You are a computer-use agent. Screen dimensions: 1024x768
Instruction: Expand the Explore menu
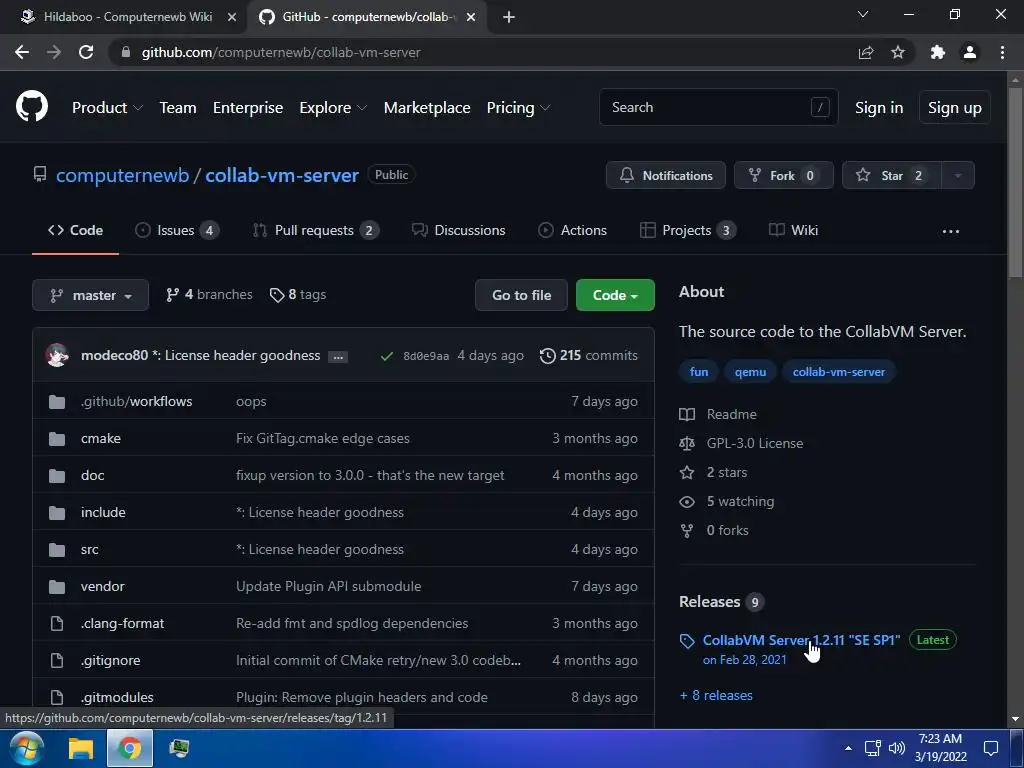(x=333, y=108)
